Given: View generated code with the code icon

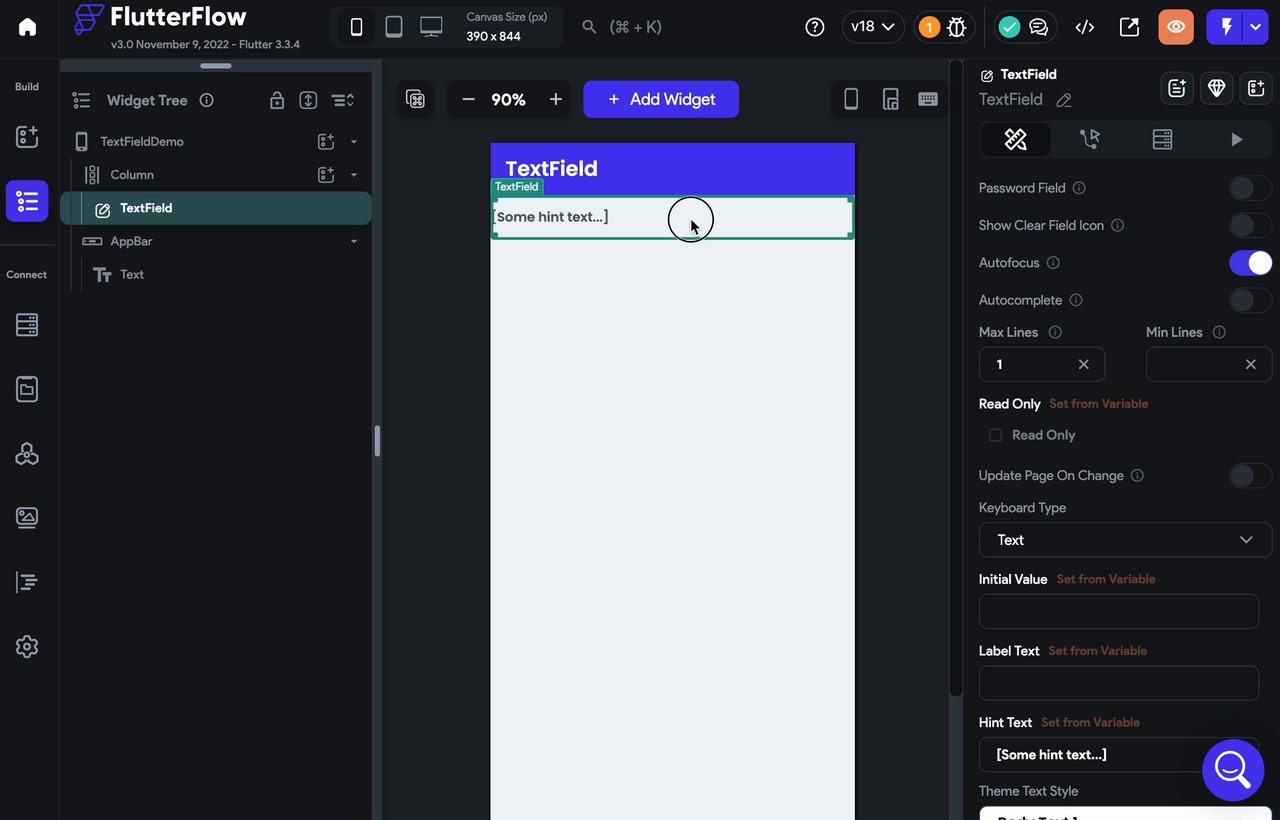Looking at the screenshot, I should (1084, 27).
